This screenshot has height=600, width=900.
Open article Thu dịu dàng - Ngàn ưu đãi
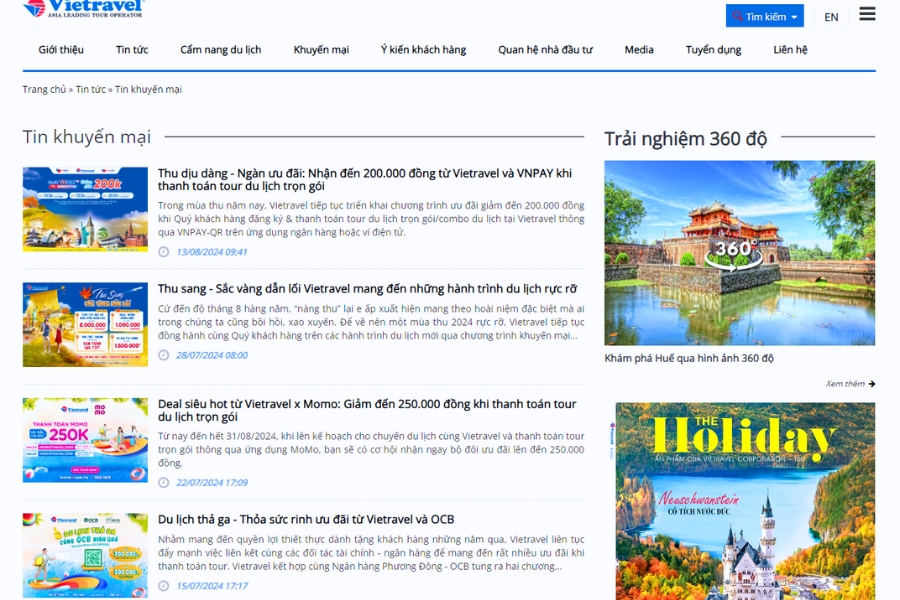[365, 180]
